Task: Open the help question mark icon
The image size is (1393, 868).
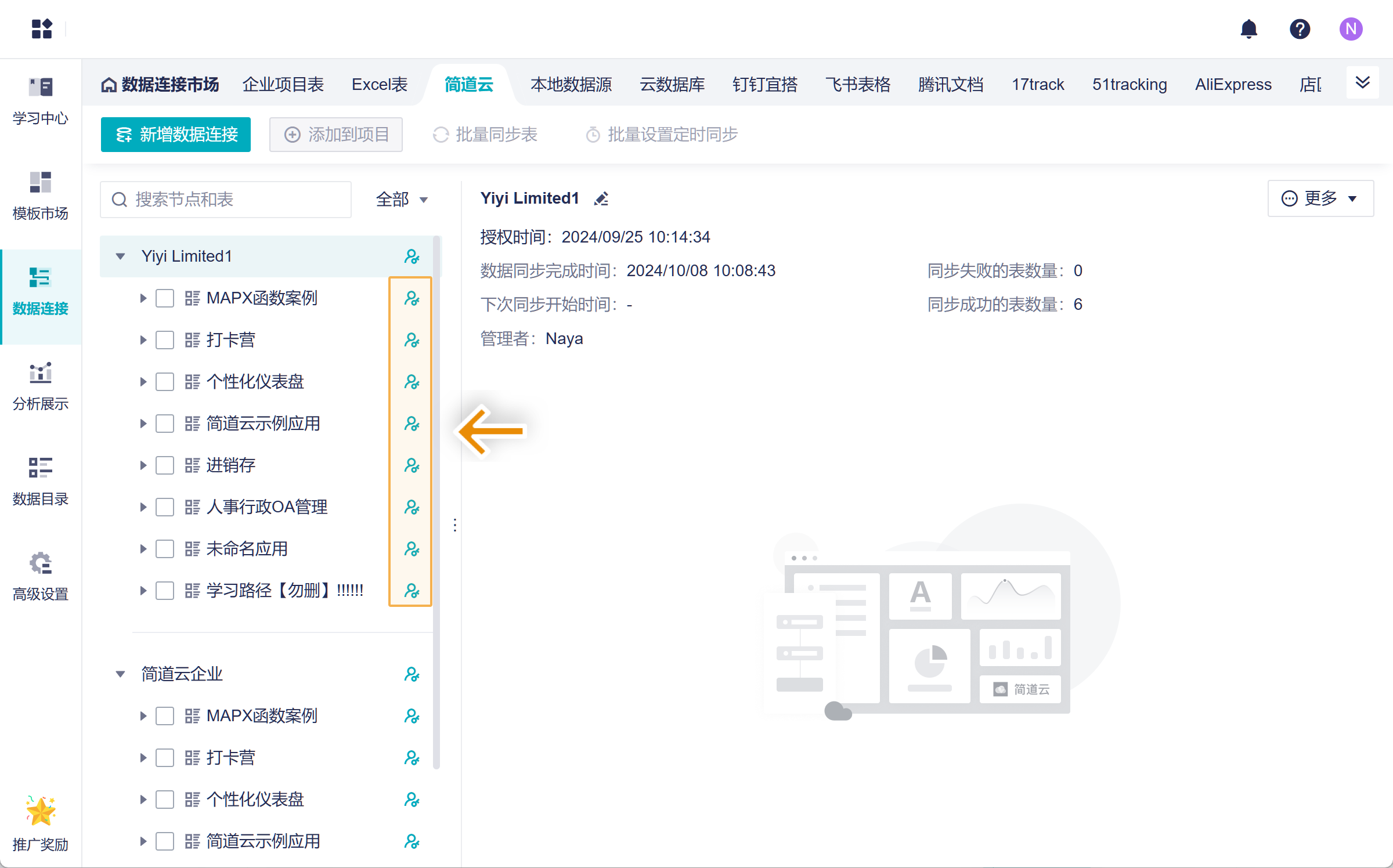Action: [x=1300, y=28]
